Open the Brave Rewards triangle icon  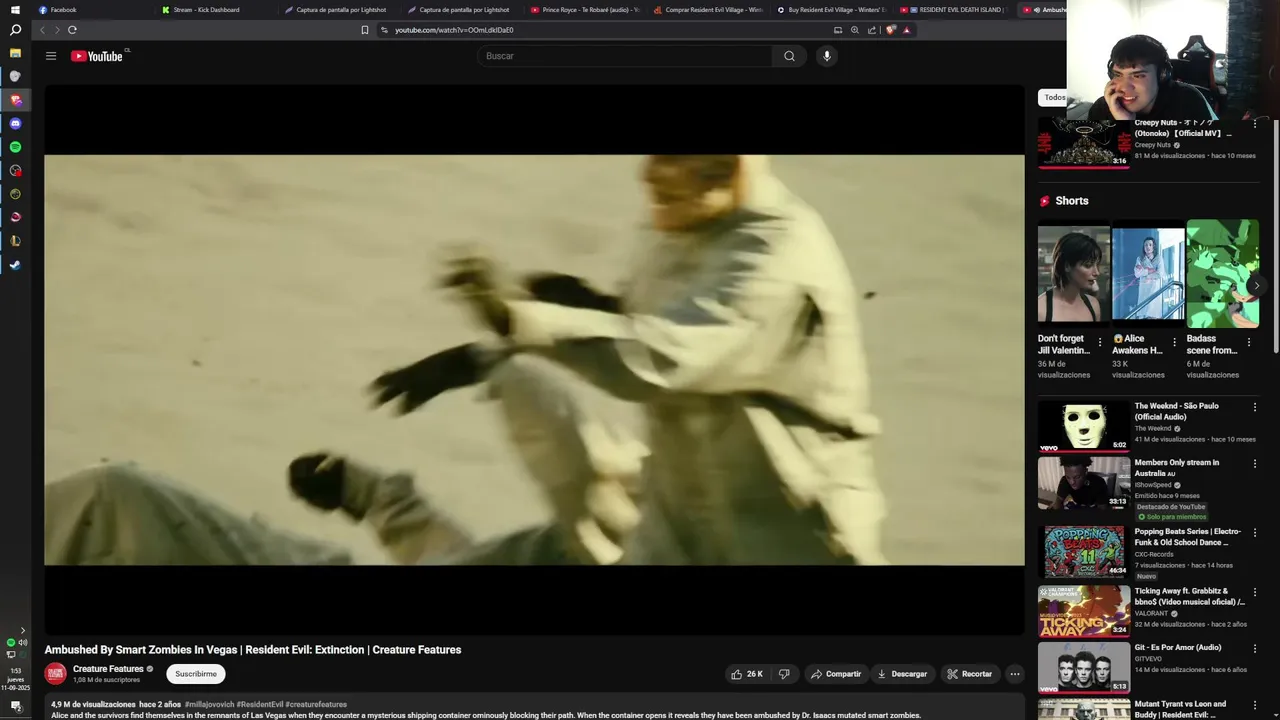point(907,30)
